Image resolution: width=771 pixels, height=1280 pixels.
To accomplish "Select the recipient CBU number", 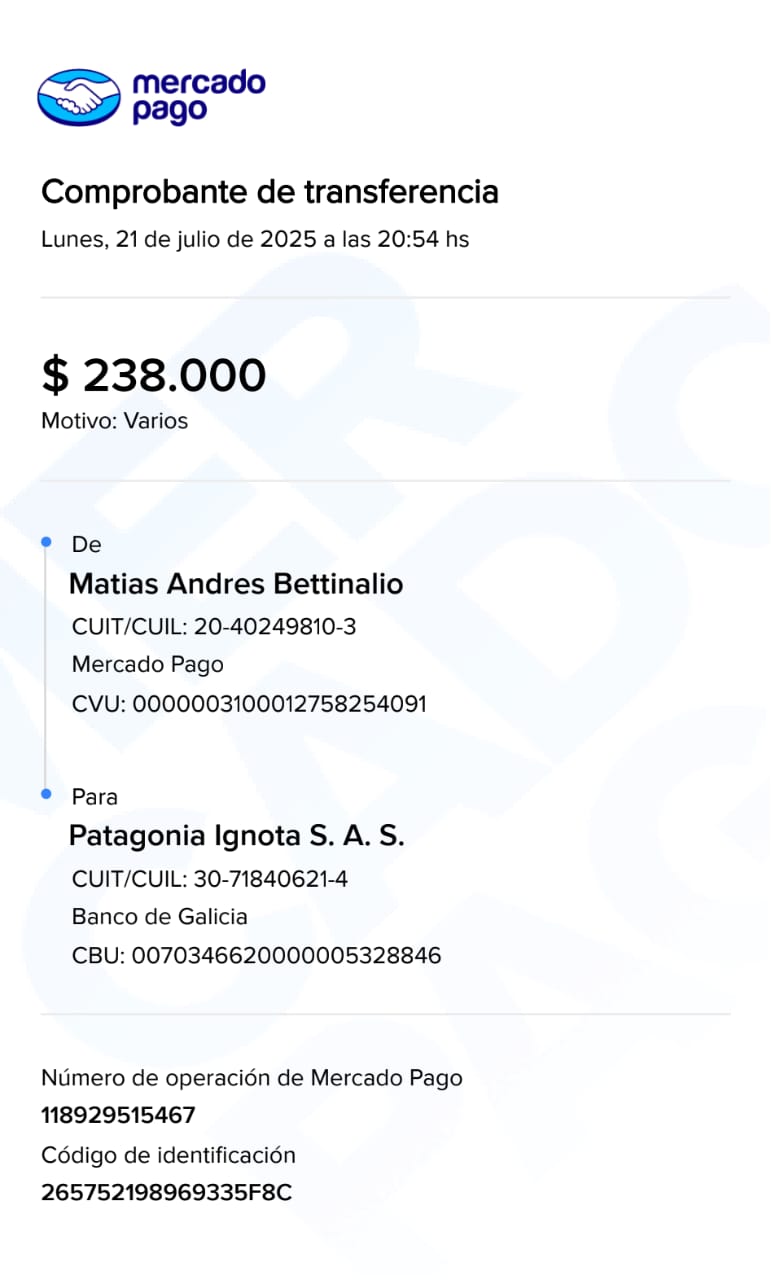I will 256,956.
